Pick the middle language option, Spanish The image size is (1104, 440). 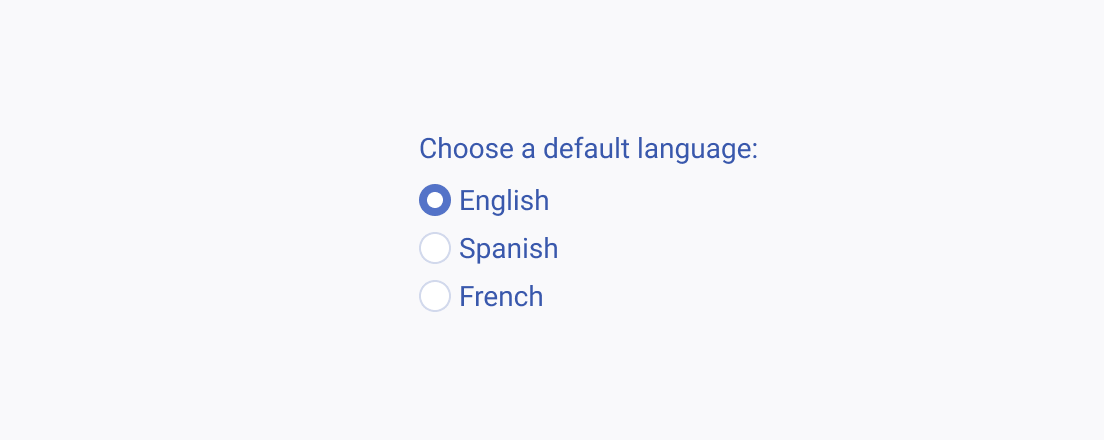pos(434,248)
